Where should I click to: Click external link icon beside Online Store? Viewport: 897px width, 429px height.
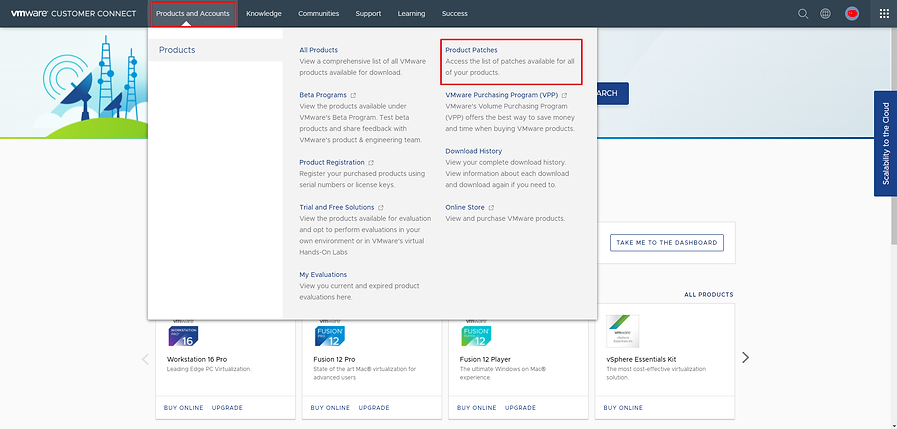491,208
